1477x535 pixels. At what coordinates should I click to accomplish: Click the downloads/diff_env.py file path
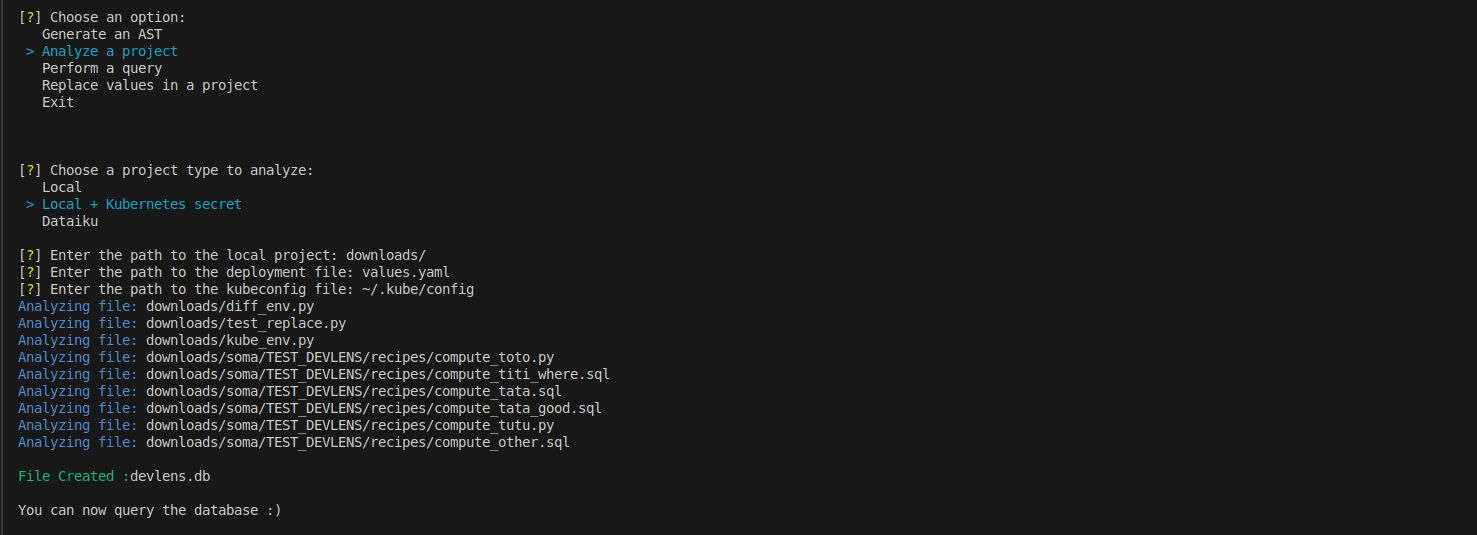[x=230, y=306]
